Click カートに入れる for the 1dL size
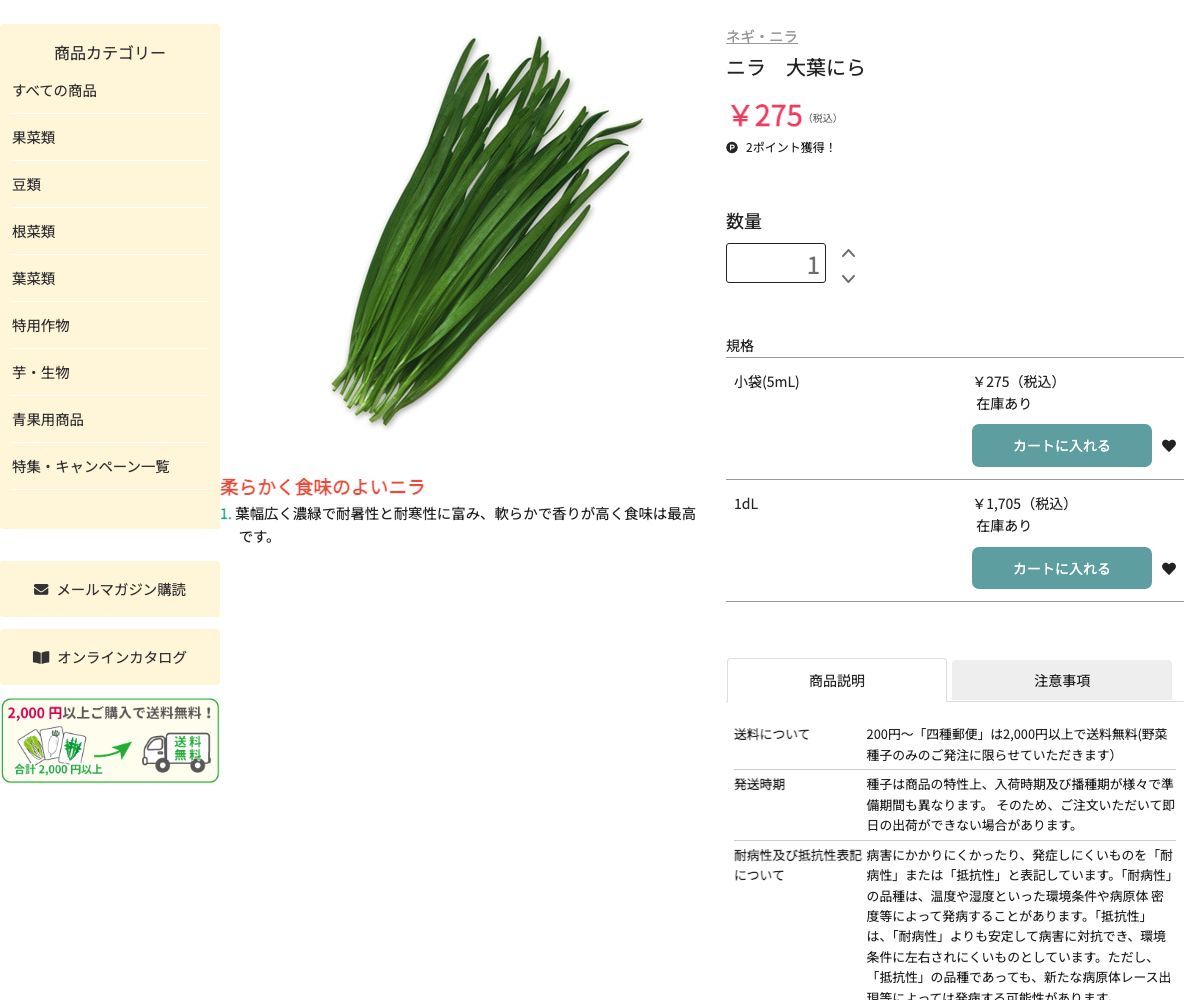 click(1062, 568)
